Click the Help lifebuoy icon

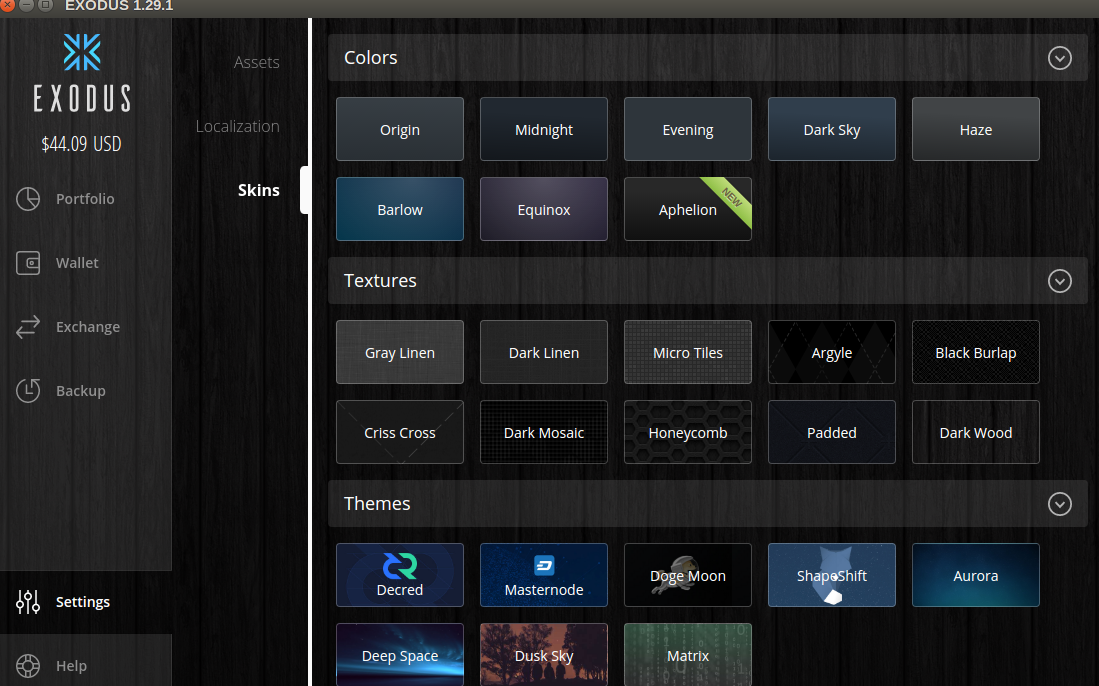pyautogui.click(x=28, y=666)
